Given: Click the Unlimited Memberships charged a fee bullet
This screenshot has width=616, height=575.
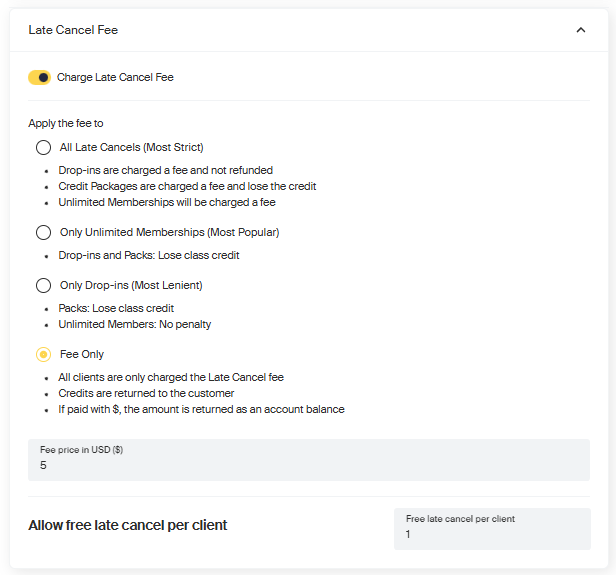Looking at the screenshot, I should [x=166, y=202].
